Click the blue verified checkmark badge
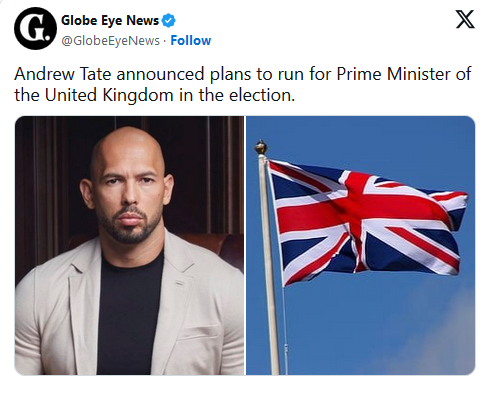The width and height of the screenshot is (487, 396). [168, 21]
